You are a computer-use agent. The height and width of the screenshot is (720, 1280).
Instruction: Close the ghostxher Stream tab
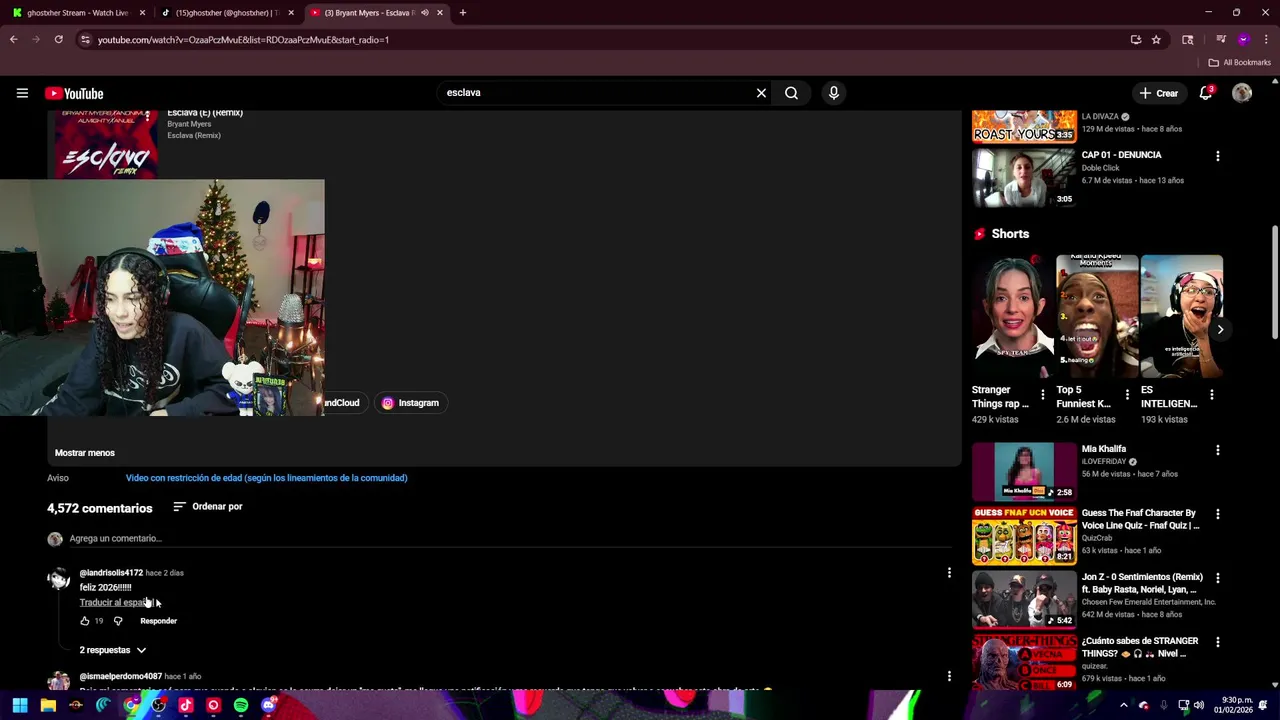tap(142, 13)
